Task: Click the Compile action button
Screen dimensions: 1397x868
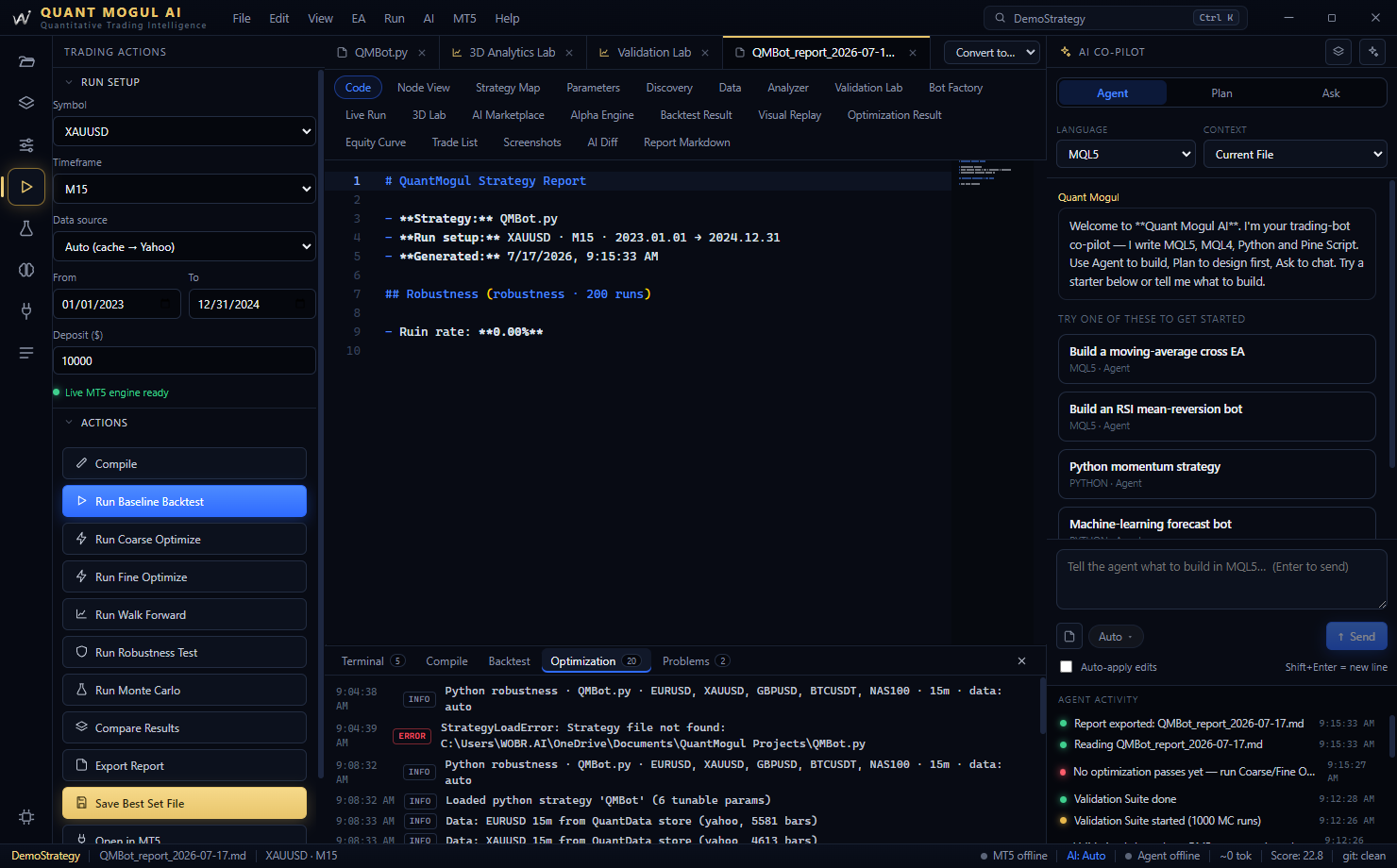Action: (184, 463)
